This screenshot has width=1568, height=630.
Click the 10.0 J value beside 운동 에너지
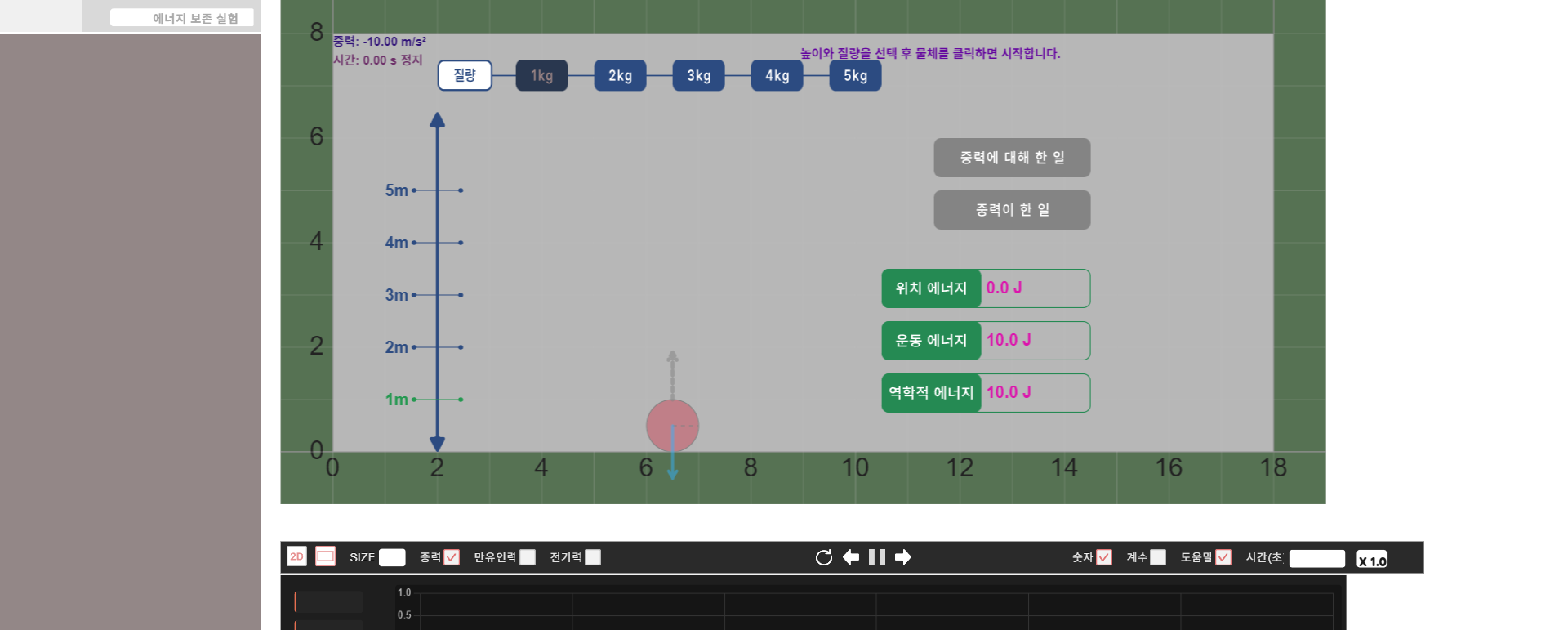[x=1009, y=340]
